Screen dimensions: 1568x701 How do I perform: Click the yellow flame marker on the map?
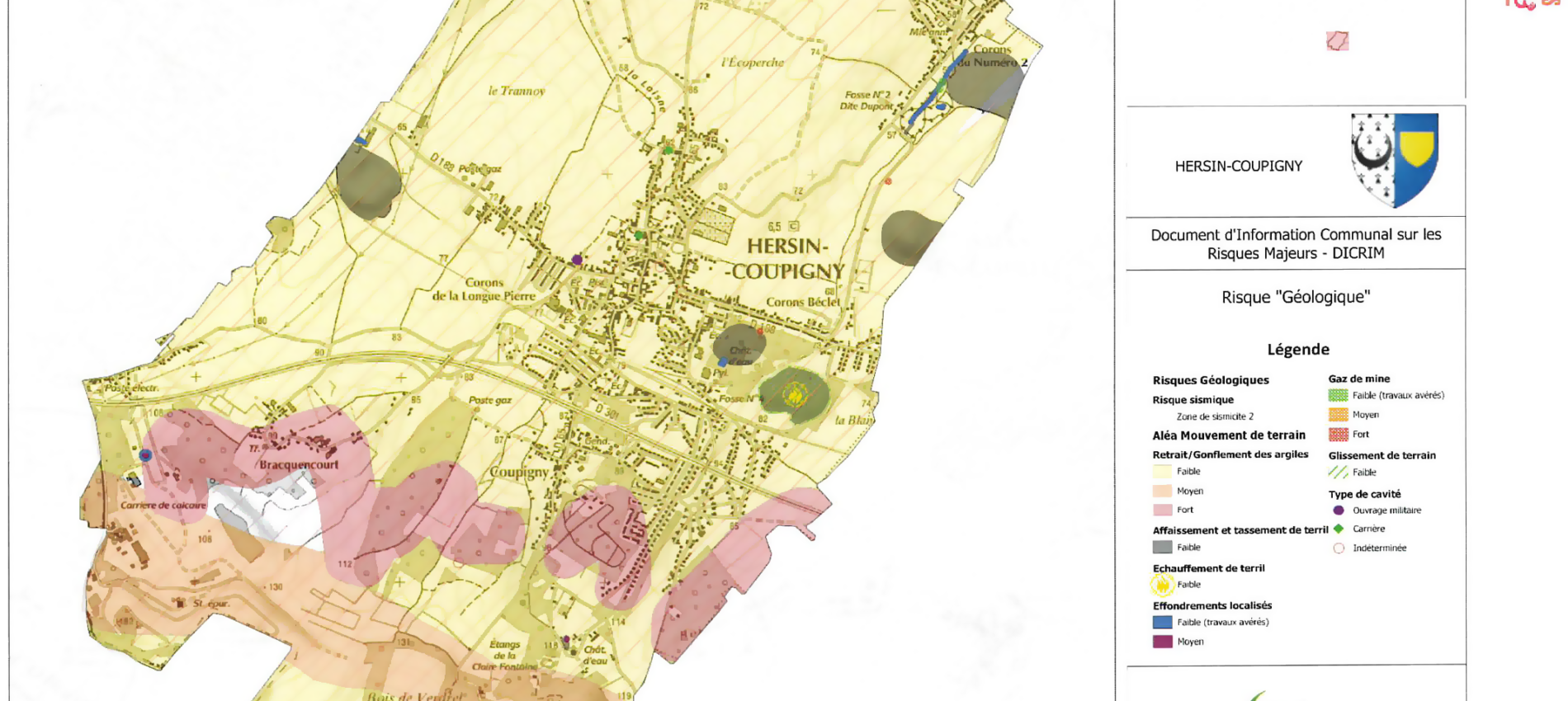794,395
